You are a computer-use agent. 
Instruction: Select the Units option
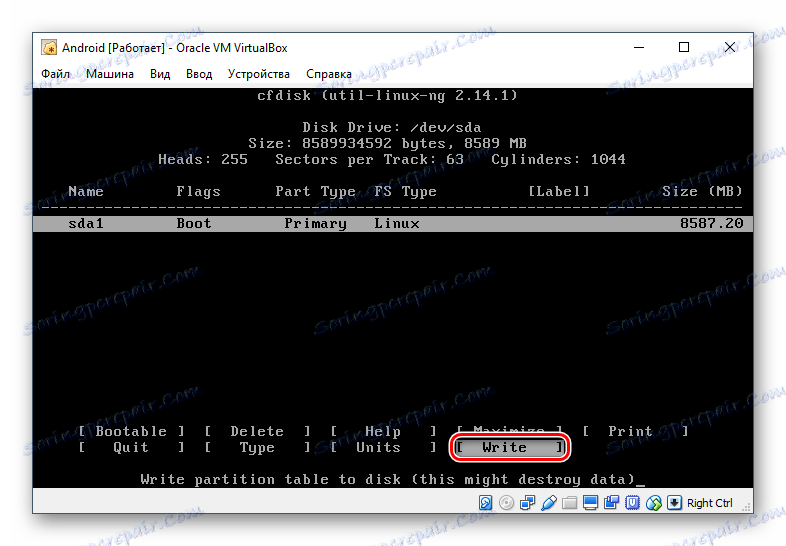click(383, 447)
